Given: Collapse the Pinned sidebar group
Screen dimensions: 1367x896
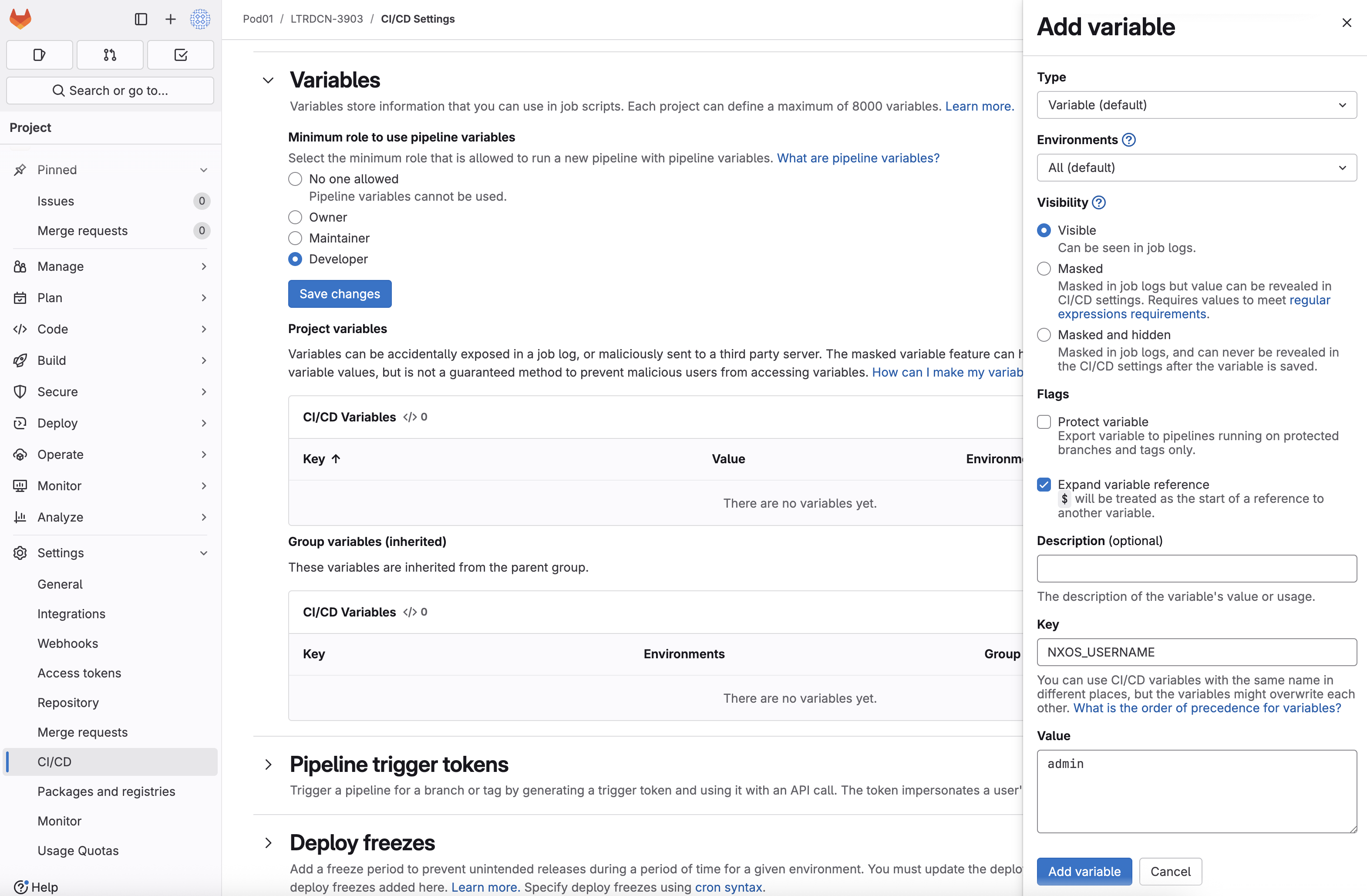Looking at the screenshot, I should click(x=204, y=170).
